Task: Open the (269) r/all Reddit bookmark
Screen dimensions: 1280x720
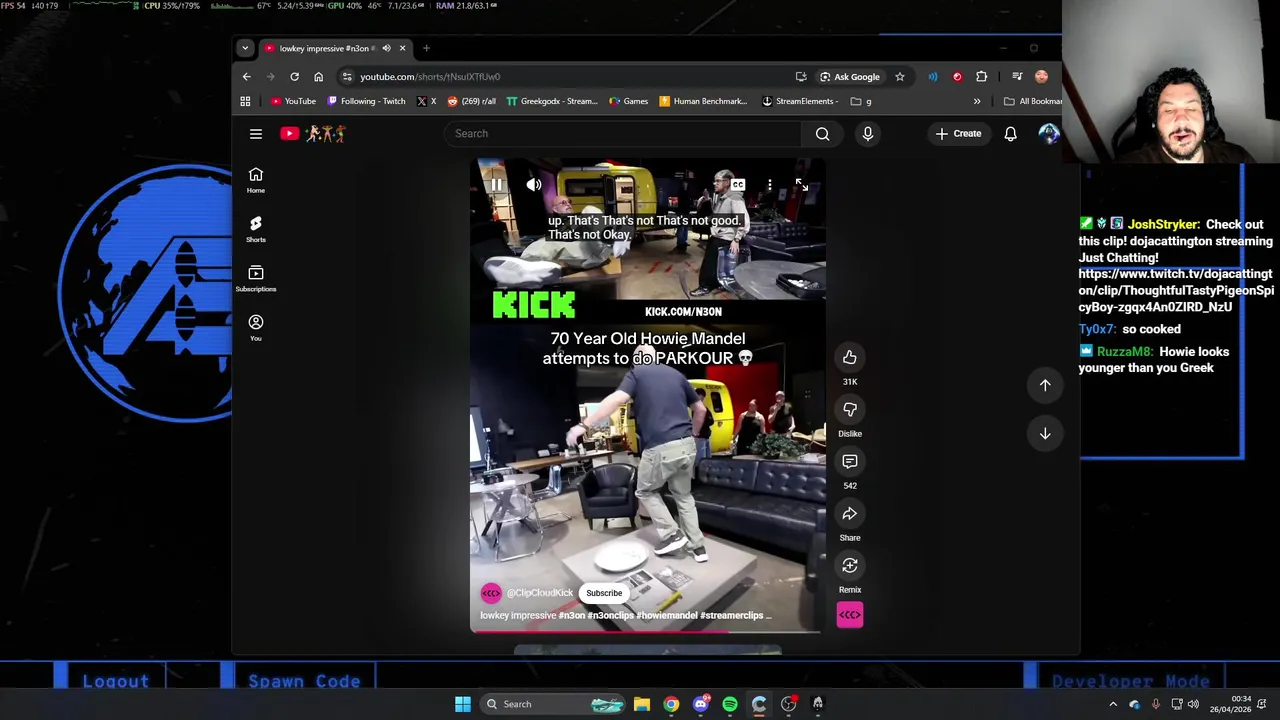Action: (472, 101)
